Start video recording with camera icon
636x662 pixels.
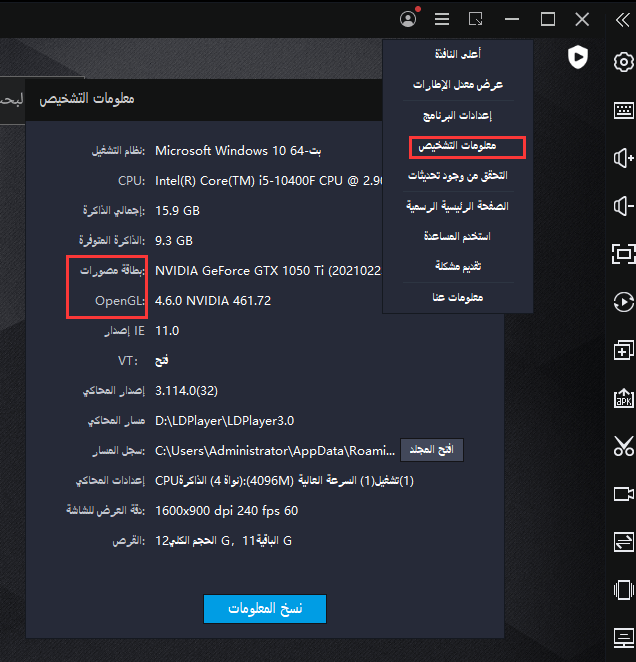(x=624, y=494)
